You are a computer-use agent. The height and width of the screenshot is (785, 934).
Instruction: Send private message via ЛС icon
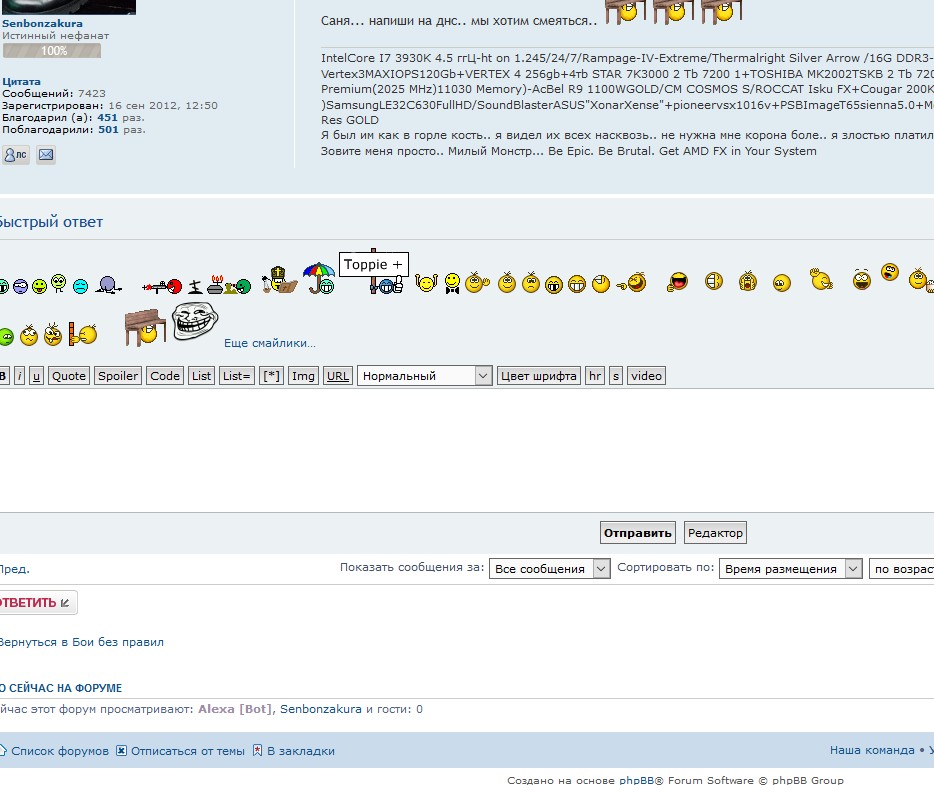pyautogui.click(x=16, y=155)
